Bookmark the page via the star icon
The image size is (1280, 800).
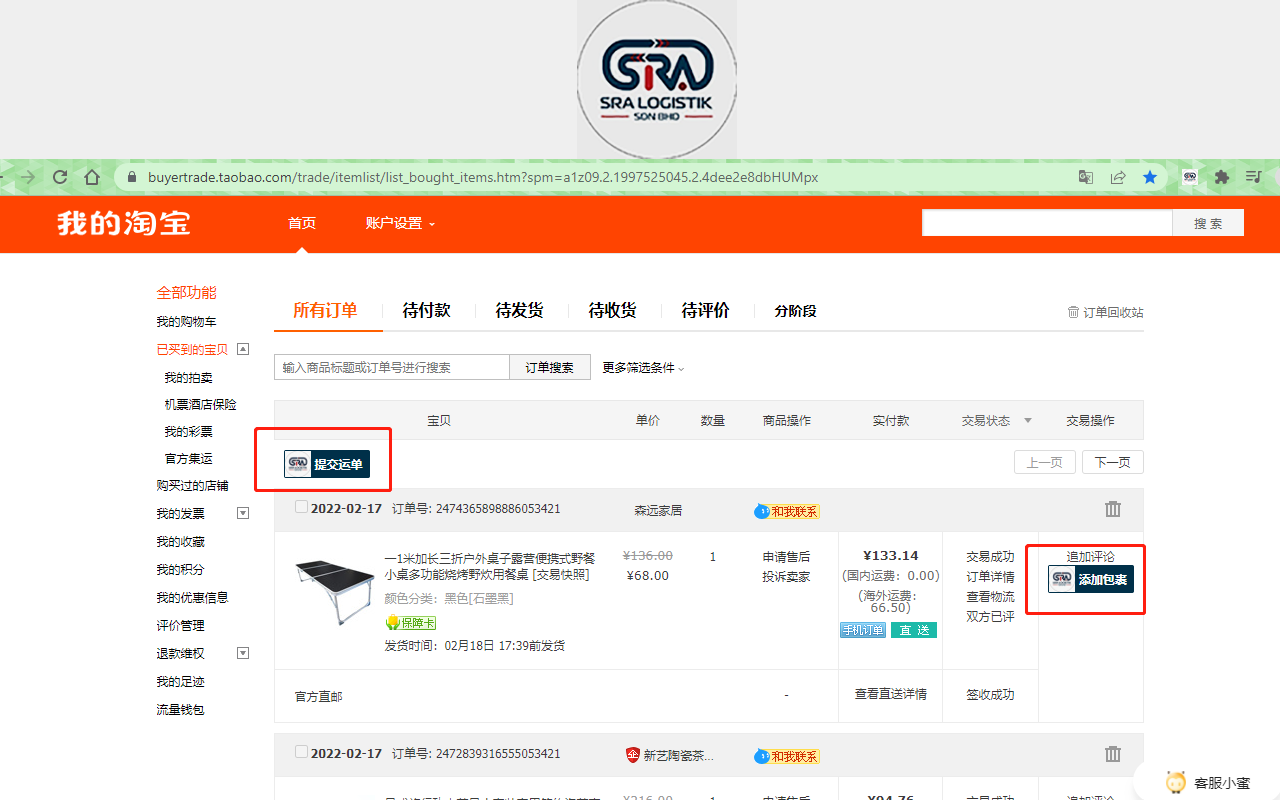pyautogui.click(x=1150, y=177)
